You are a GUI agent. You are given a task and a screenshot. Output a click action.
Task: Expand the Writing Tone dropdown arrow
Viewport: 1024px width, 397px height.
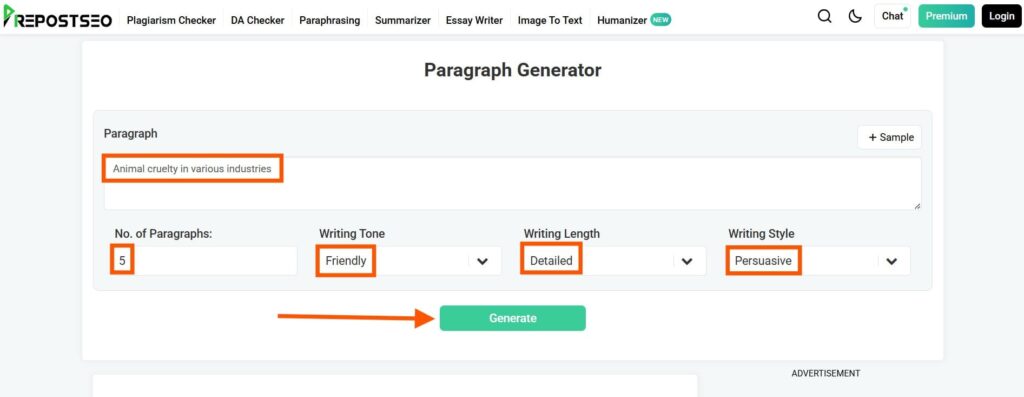[x=483, y=261]
